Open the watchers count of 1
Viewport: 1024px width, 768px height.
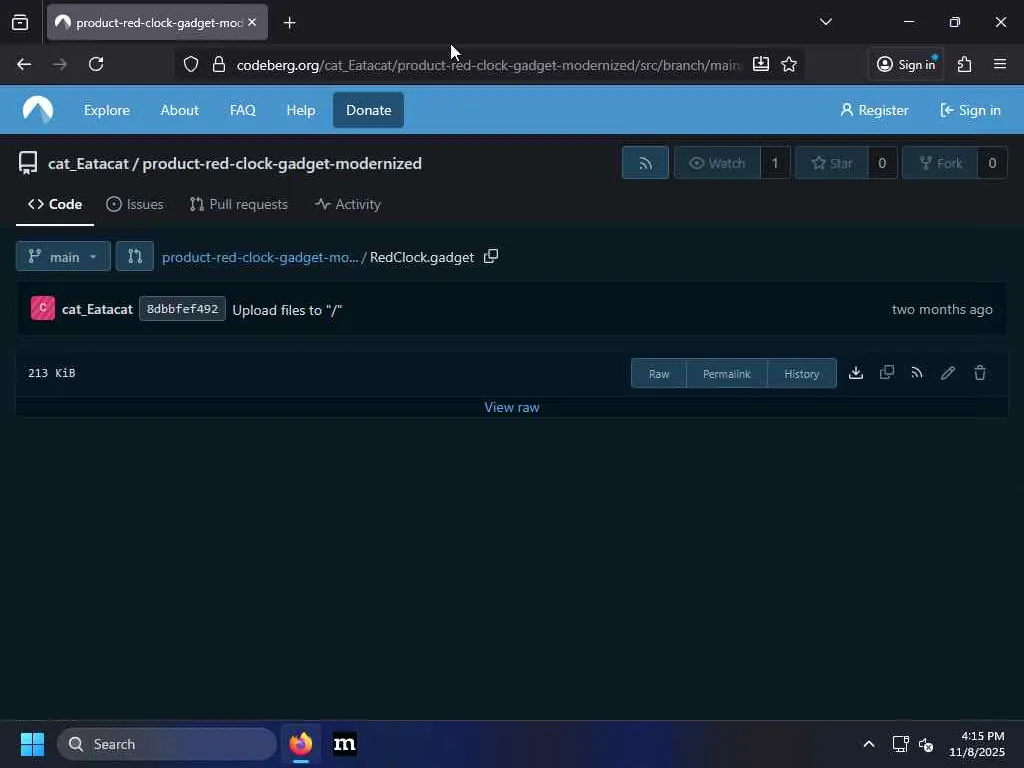[775, 163]
